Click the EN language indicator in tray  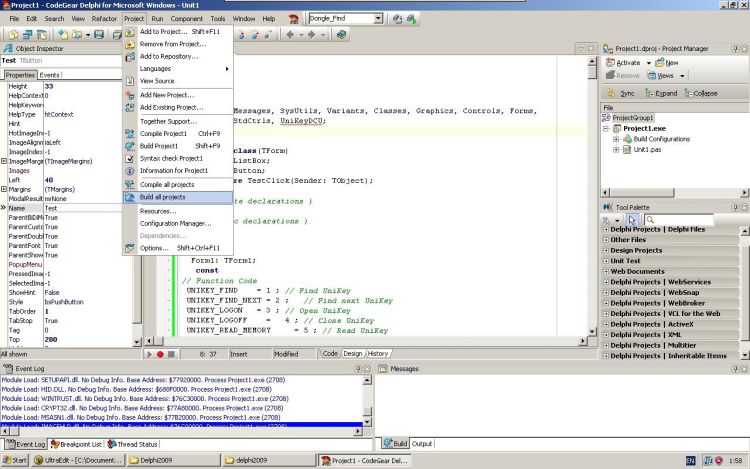pyautogui.click(x=691, y=461)
